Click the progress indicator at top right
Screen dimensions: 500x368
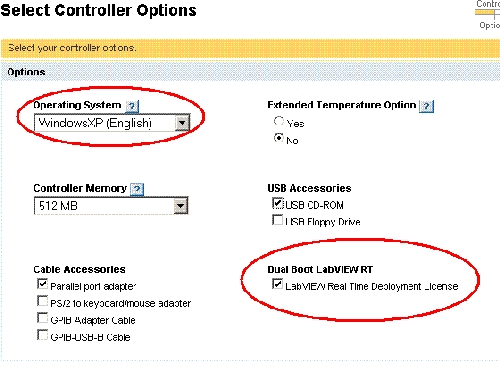point(487,14)
